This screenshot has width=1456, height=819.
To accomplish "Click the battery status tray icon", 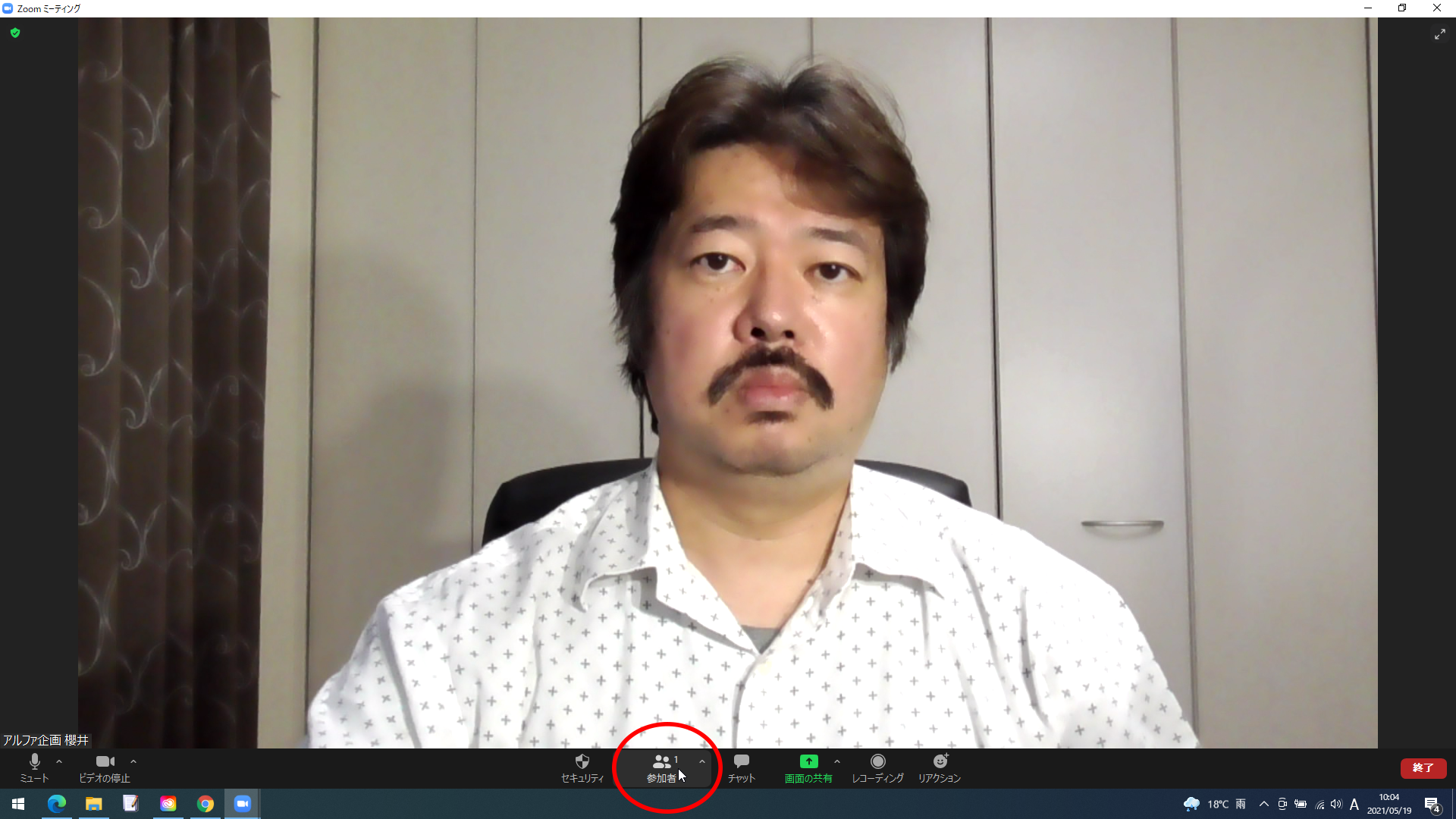I will [x=1301, y=804].
